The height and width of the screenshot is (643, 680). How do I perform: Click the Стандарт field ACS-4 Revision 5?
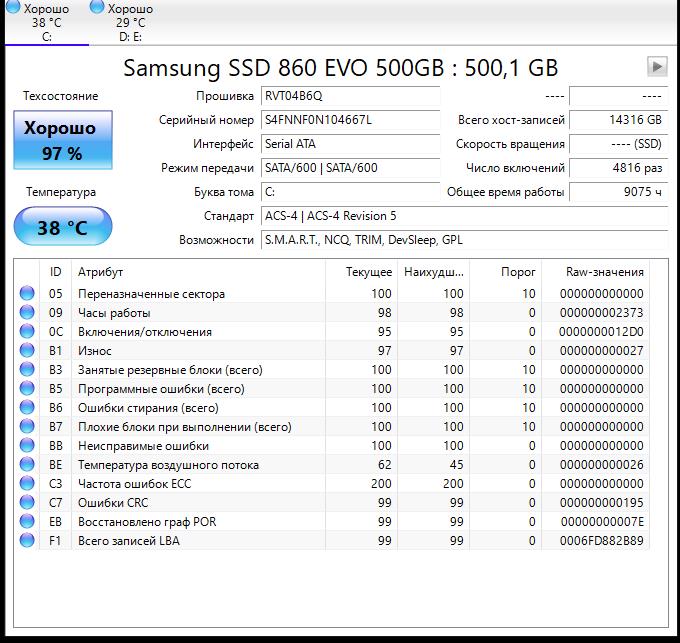[x=464, y=216]
